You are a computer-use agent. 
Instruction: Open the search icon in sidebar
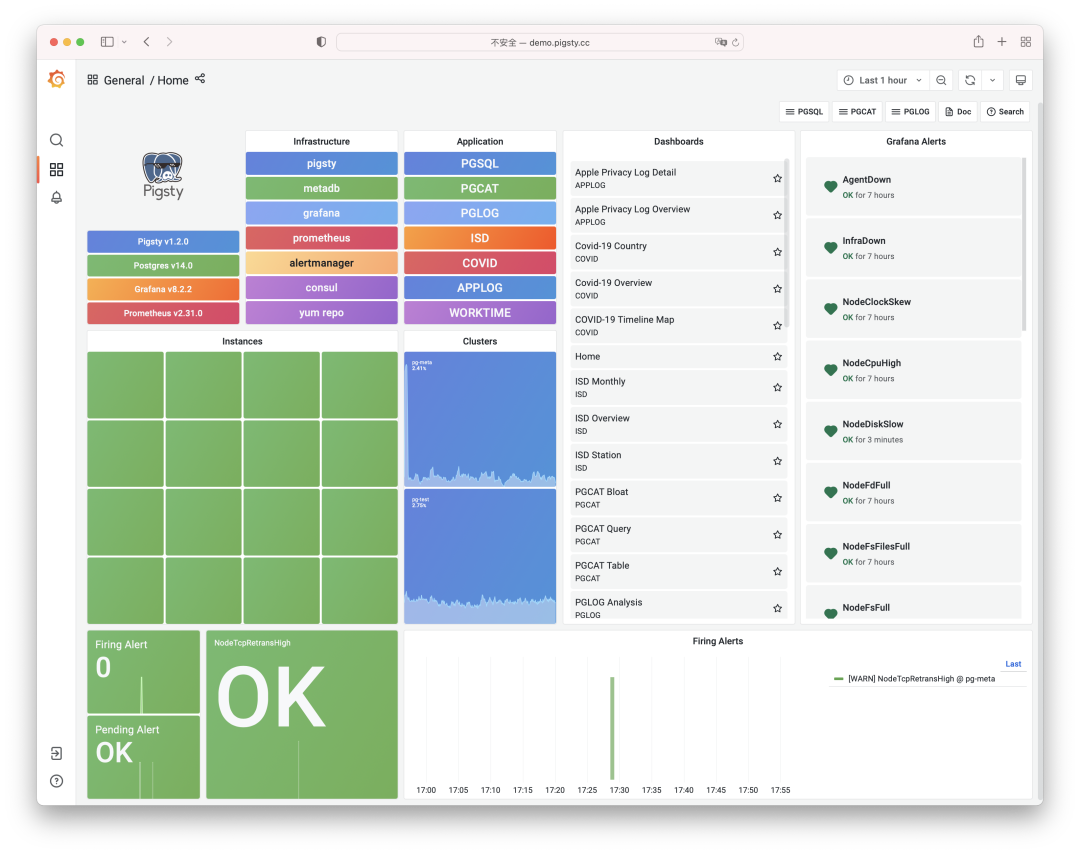[57, 140]
